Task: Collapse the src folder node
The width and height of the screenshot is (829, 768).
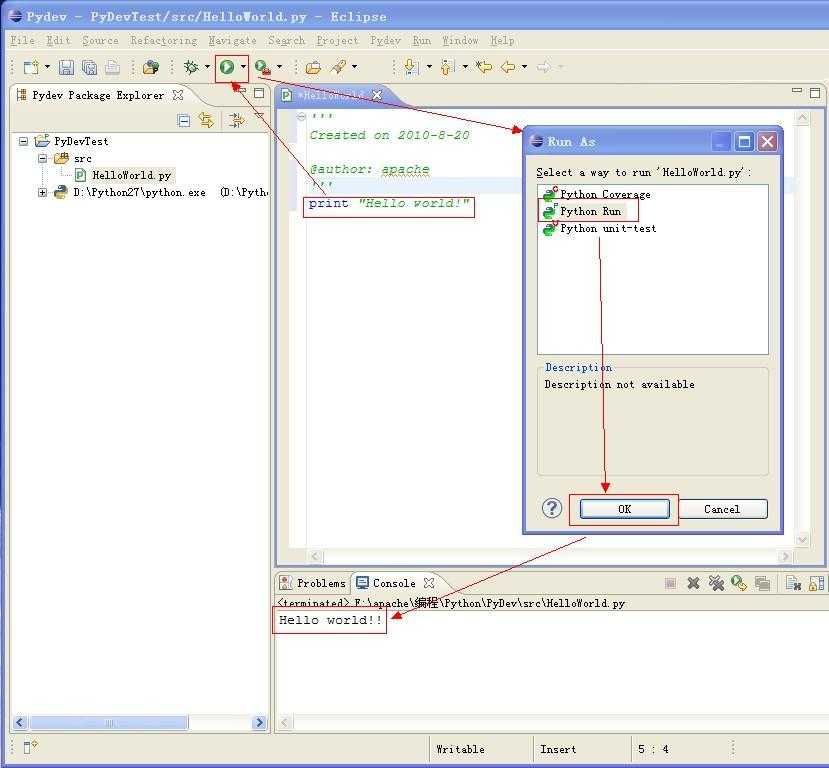Action: coord(42,159)
